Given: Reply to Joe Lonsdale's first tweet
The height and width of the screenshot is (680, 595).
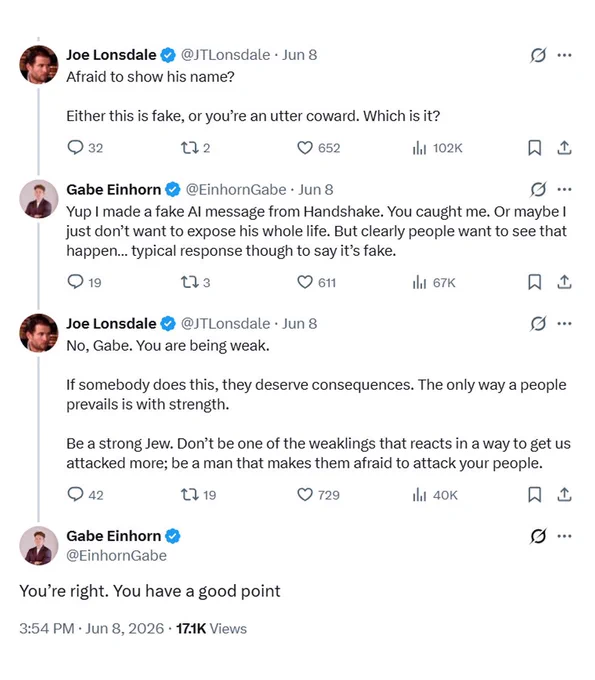Looking at the screenshot, I should tap(75, 148).
